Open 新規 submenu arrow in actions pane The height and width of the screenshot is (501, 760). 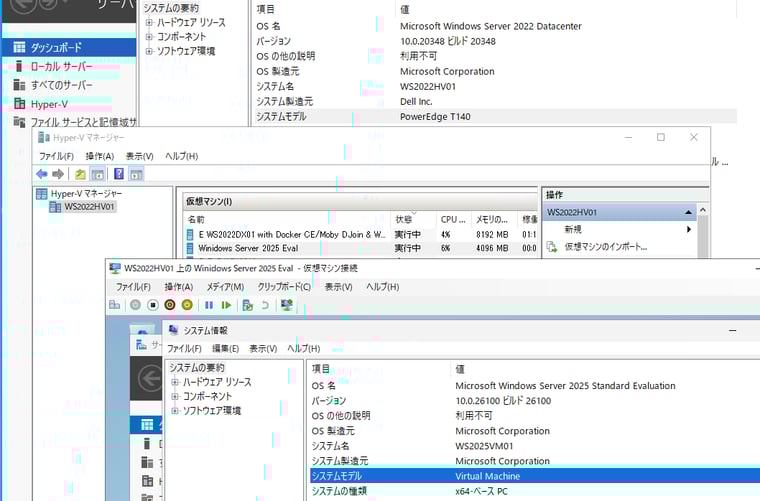pos(688,229)
